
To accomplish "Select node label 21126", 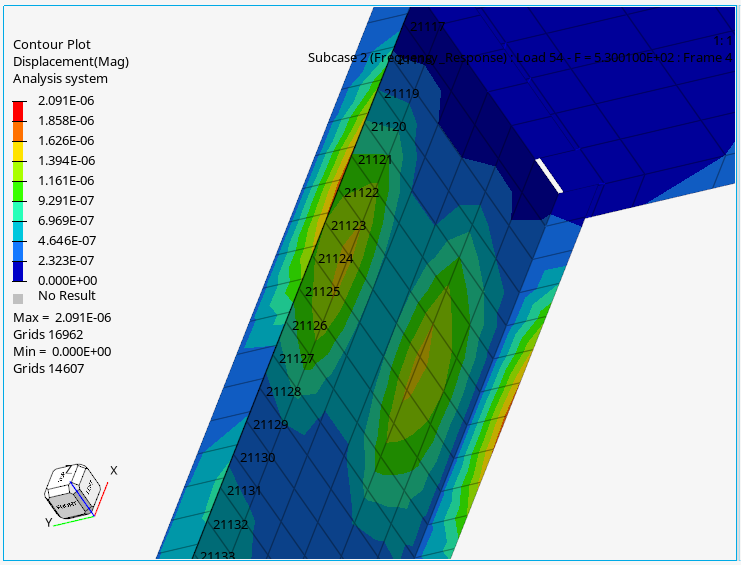I will [310, 326].
